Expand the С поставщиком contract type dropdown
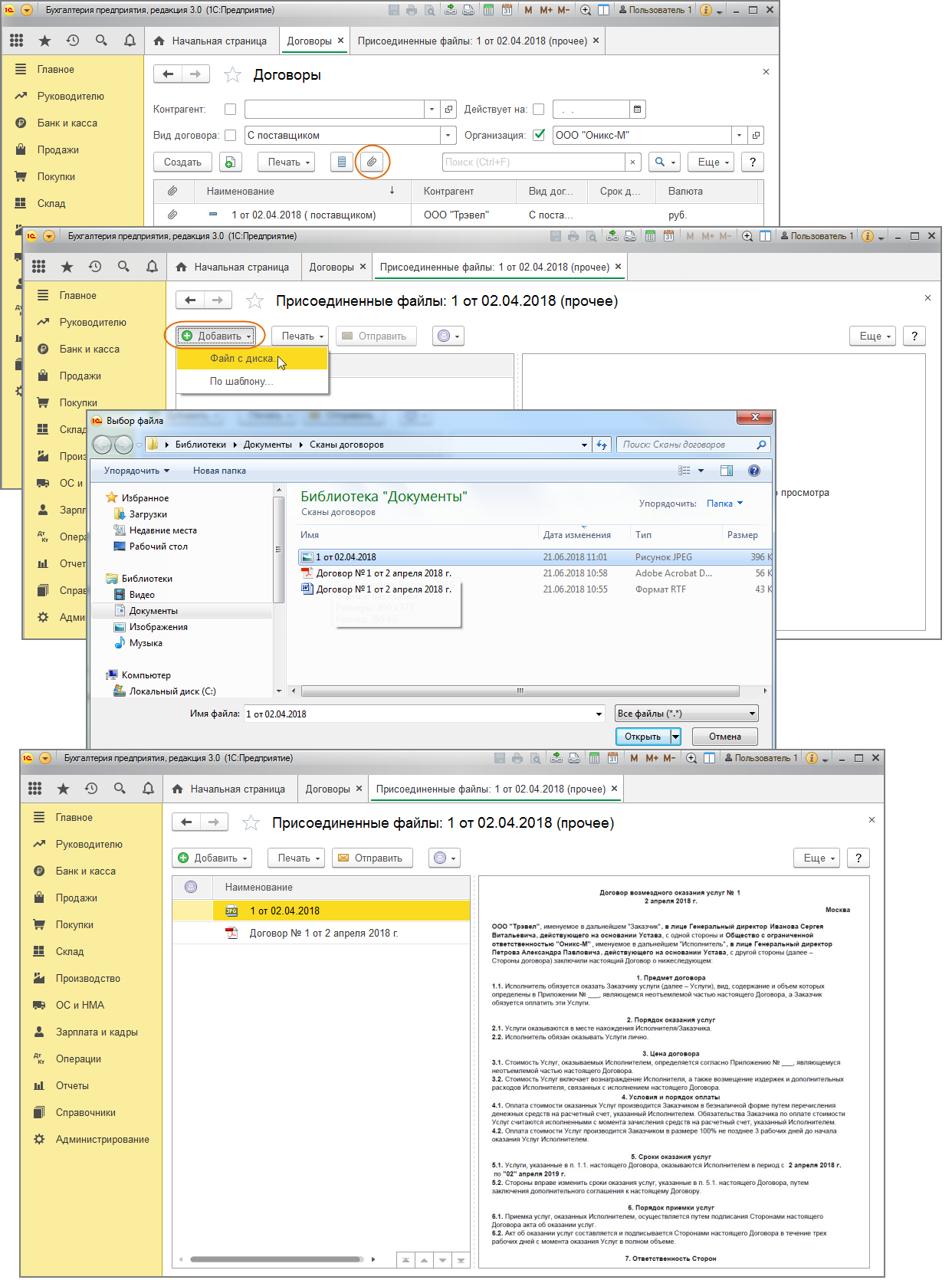 pos(448,136)
